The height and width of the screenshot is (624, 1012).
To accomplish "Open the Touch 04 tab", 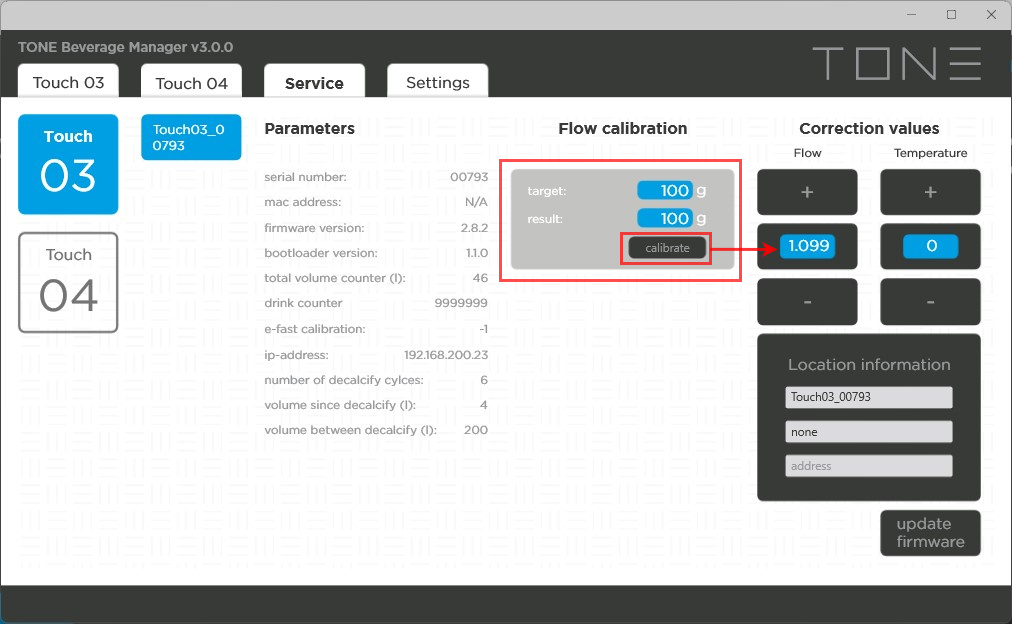I will click(192, 82).
